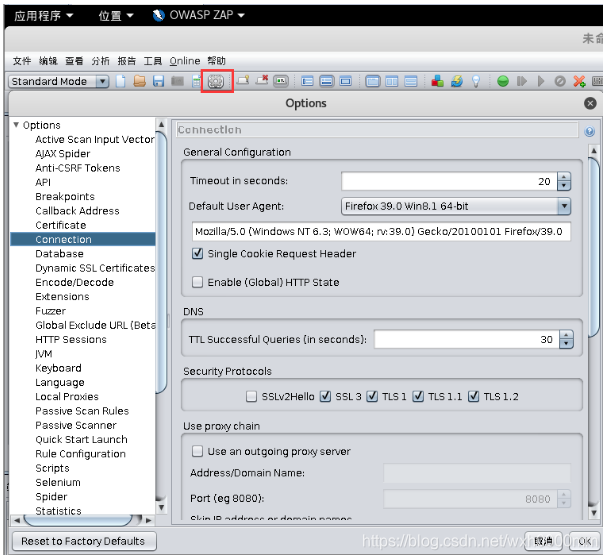
Task: Open the 位置 places menu
Action: tap(116, 16)
